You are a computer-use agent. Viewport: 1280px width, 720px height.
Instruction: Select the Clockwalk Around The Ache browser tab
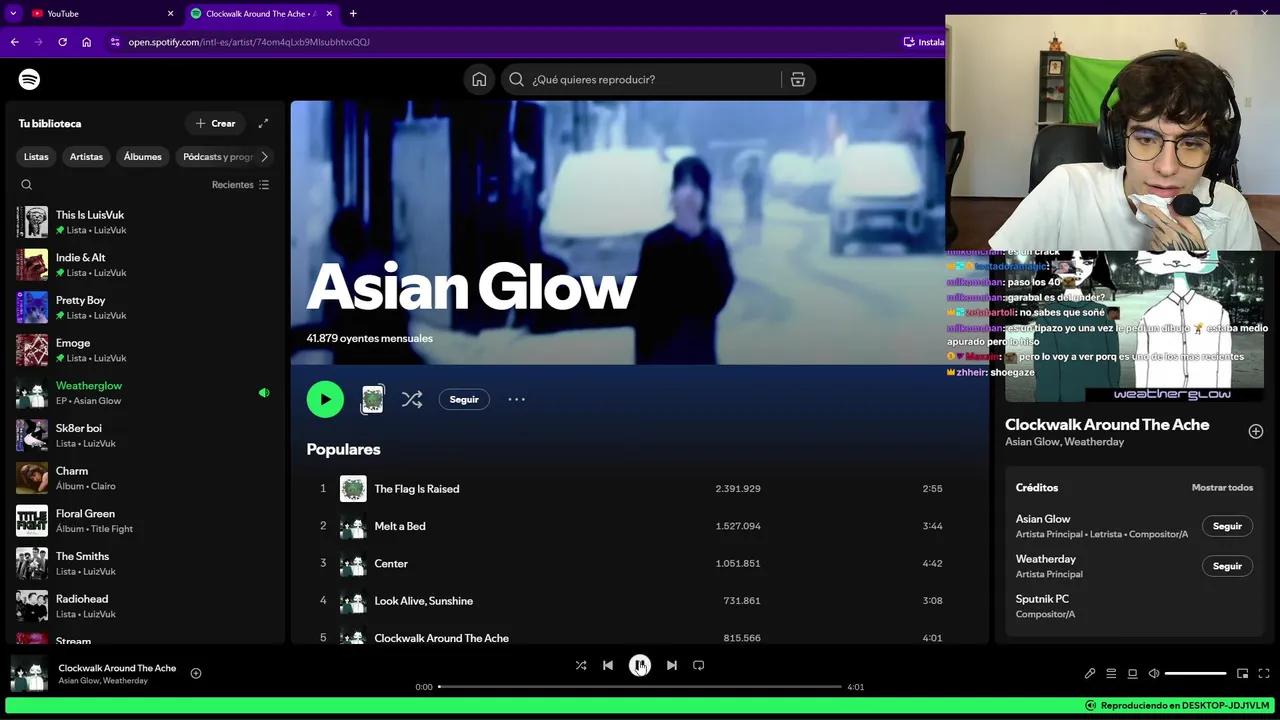pos(261,13)
